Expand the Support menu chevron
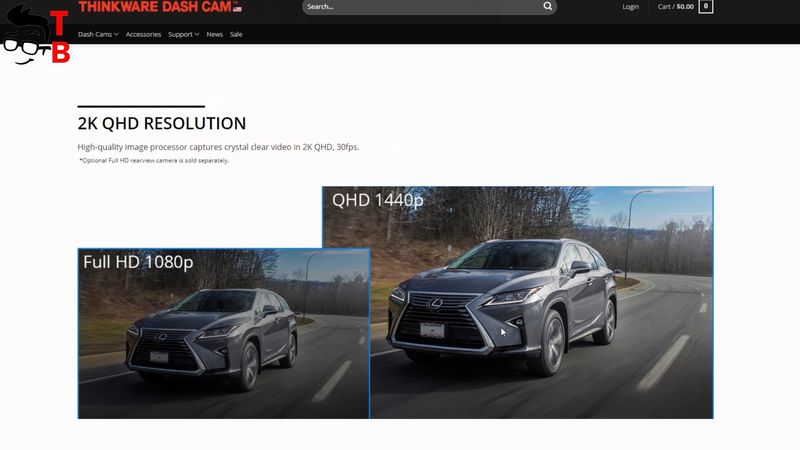The image size is (800, 450). pyautogui.click(x=197, y=34)
